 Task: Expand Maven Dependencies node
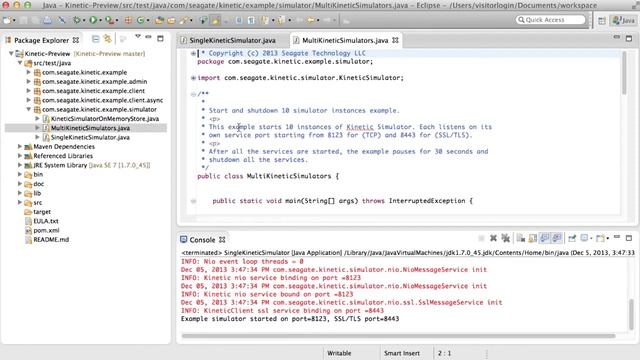20,146
